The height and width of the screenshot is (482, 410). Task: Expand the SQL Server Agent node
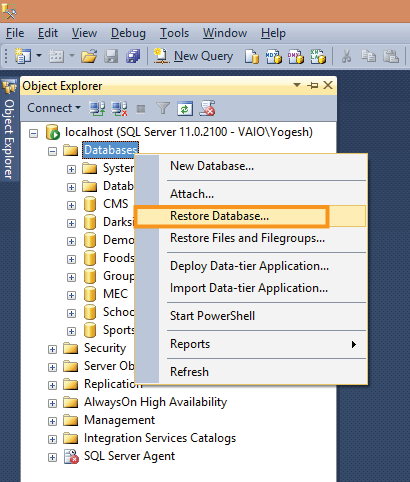pos(52,457)
